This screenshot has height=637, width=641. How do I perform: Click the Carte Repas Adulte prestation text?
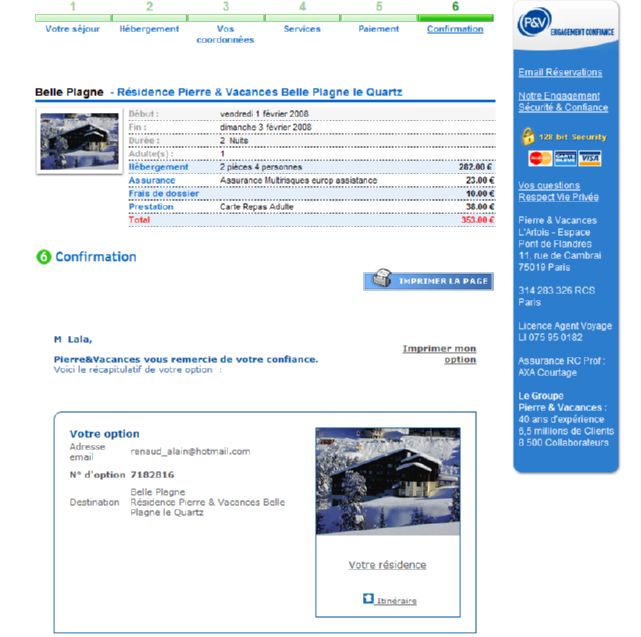pos(257,206)
